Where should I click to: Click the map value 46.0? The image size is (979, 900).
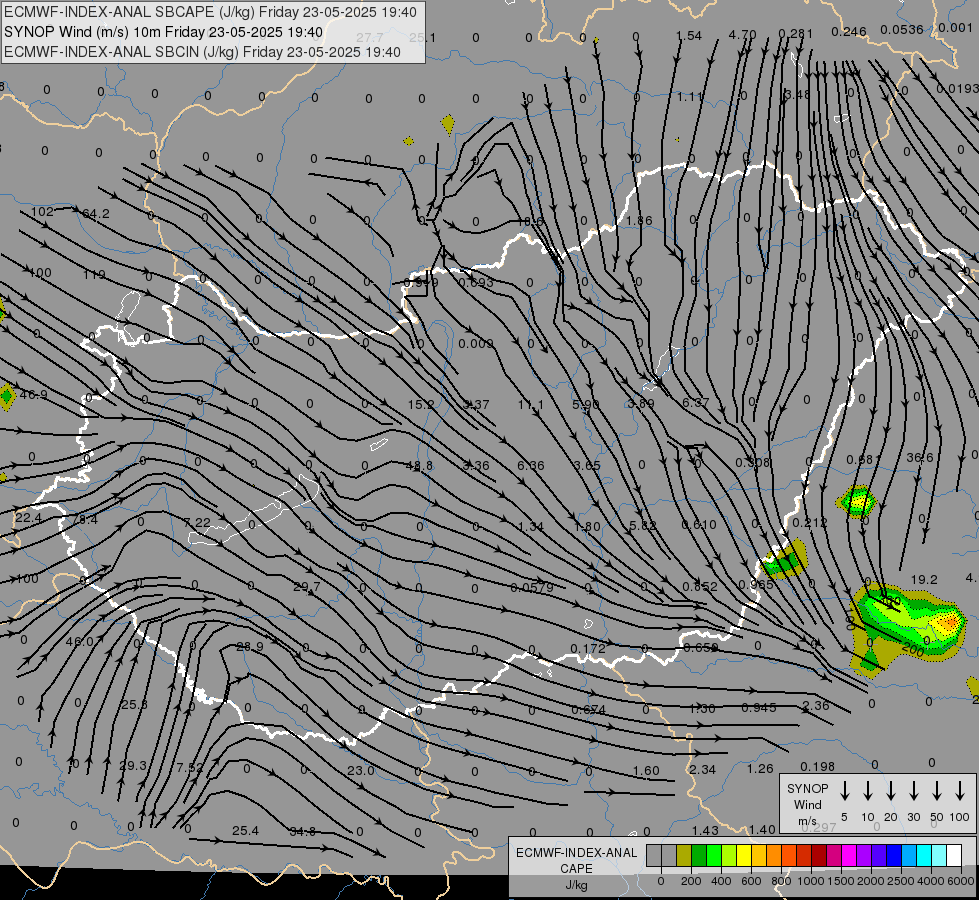(79, 641)
